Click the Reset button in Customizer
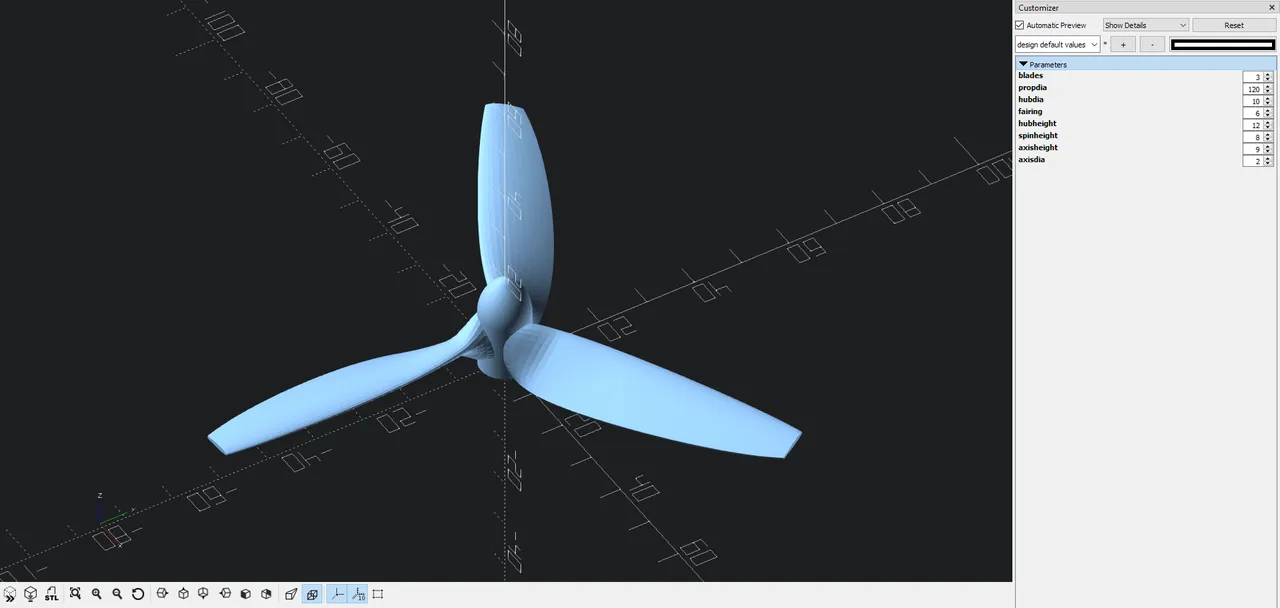 point(1233,25)
